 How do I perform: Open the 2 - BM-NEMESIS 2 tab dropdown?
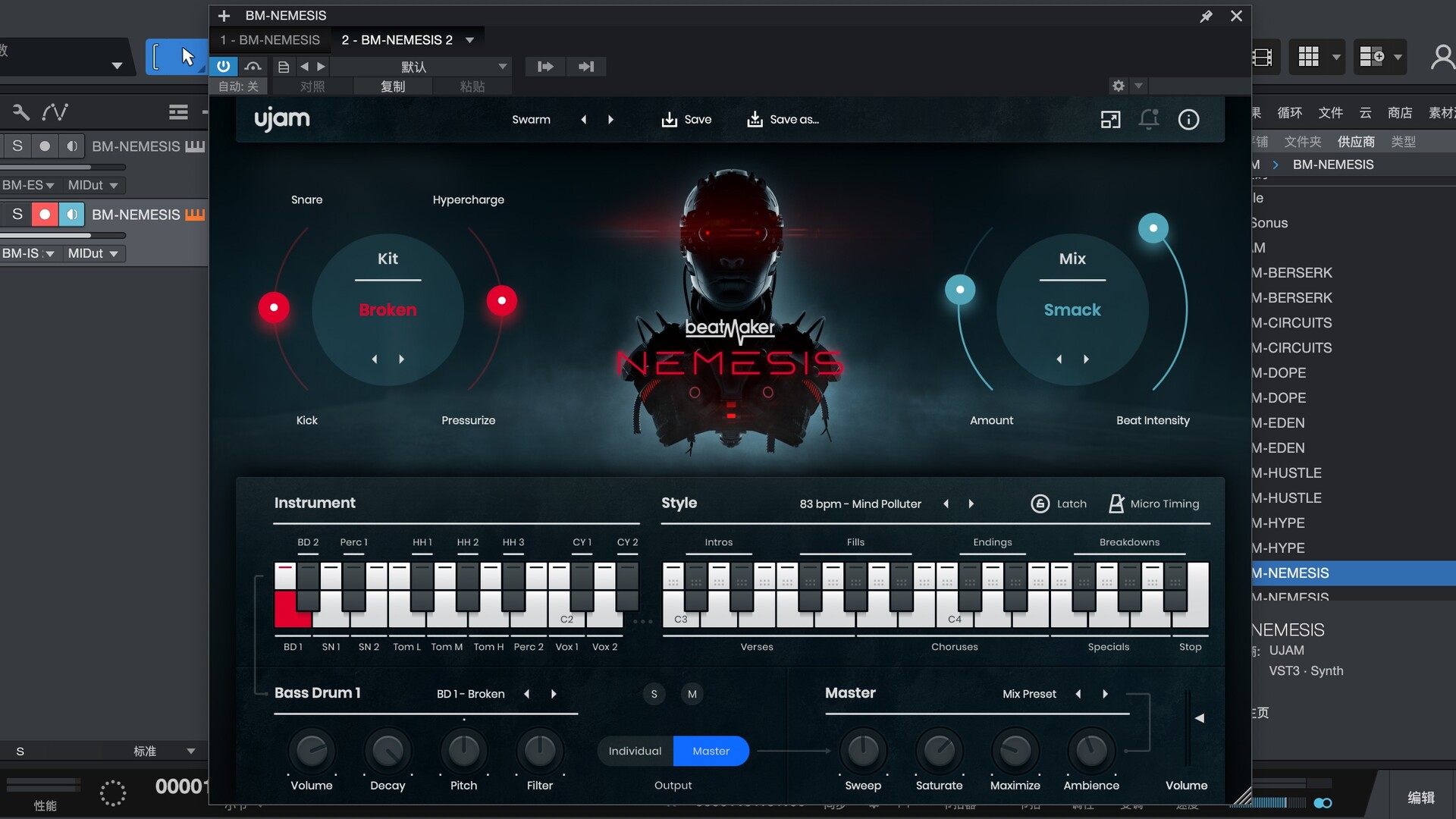470,40
